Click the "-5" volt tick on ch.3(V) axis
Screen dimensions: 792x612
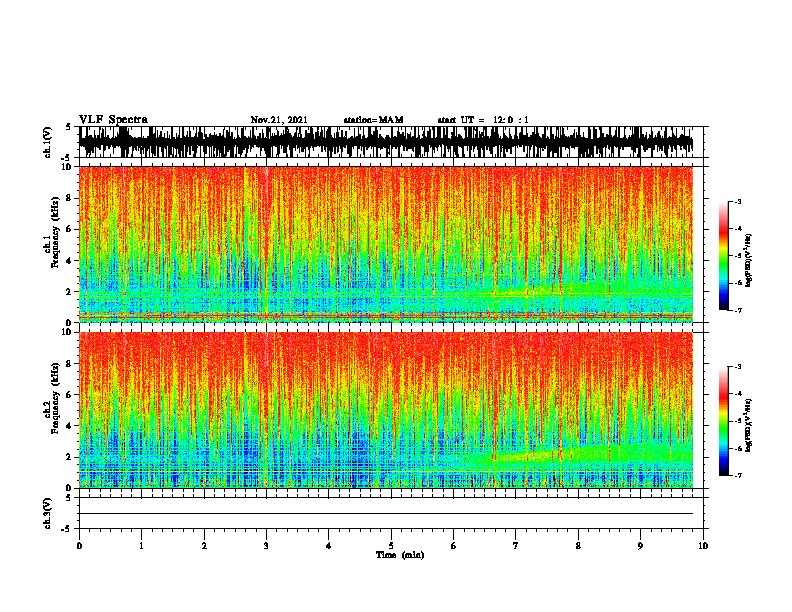tap(67, 529)
